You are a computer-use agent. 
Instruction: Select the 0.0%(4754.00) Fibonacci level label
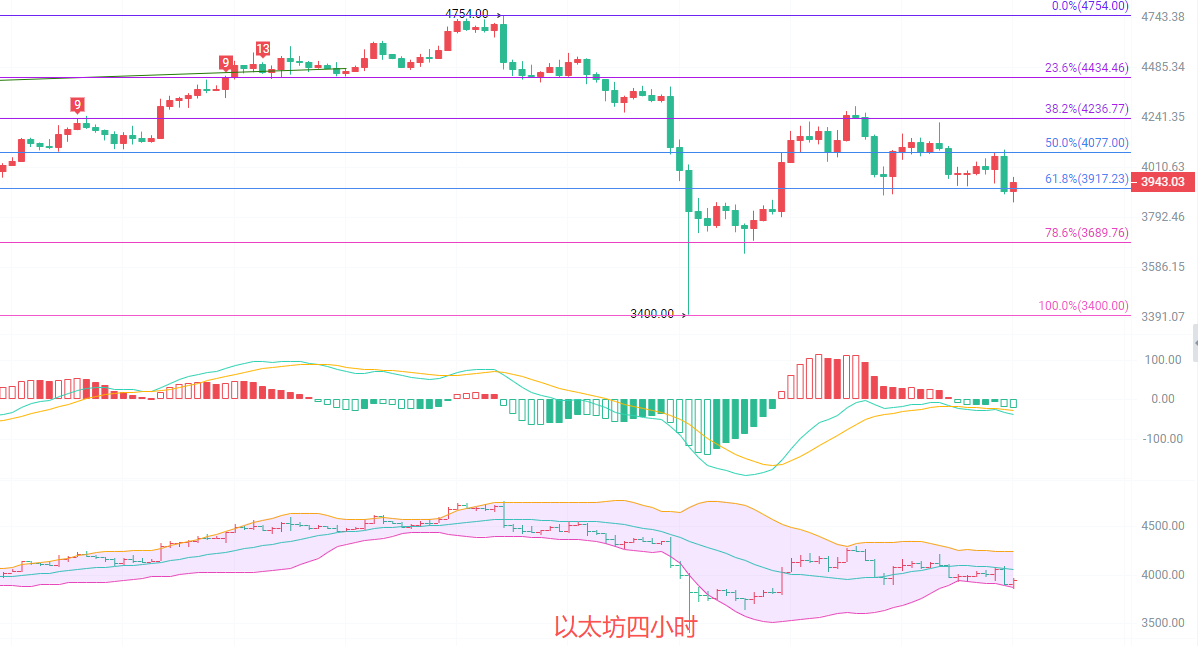coord(1090,6)
